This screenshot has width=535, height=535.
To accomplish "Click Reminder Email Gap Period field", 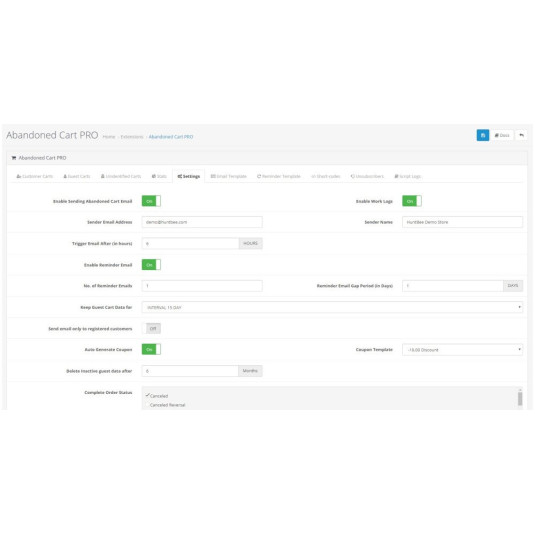I will point(452,286).
